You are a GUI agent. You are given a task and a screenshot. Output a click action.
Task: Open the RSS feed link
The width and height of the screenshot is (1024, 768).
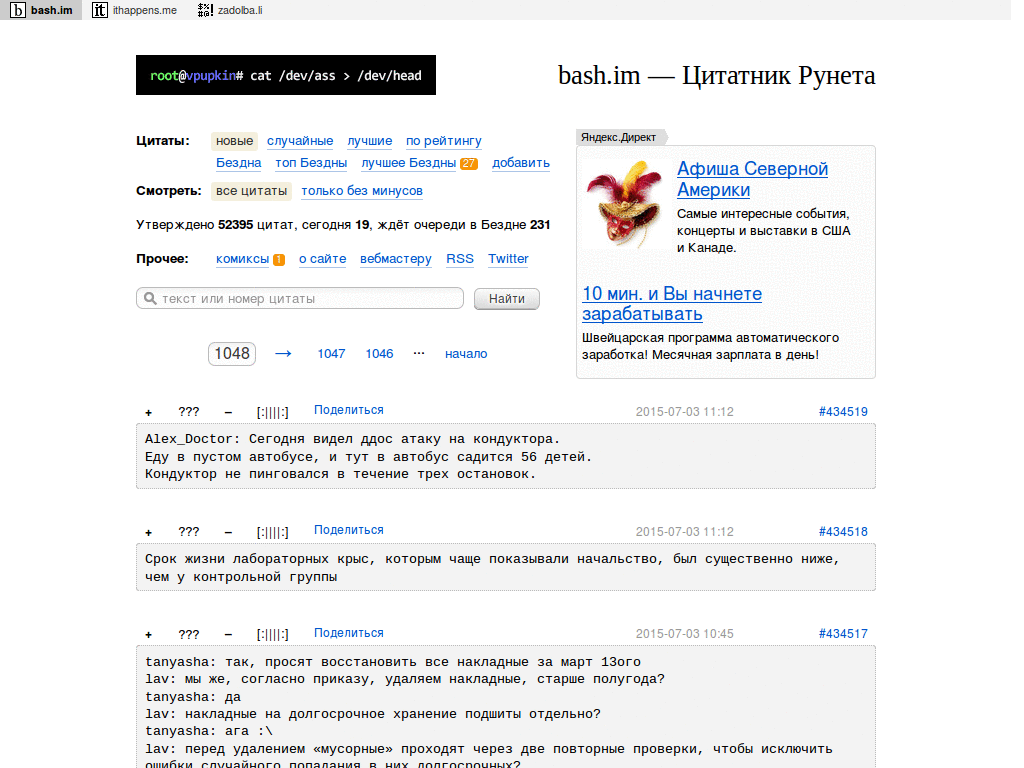[460, 259]
